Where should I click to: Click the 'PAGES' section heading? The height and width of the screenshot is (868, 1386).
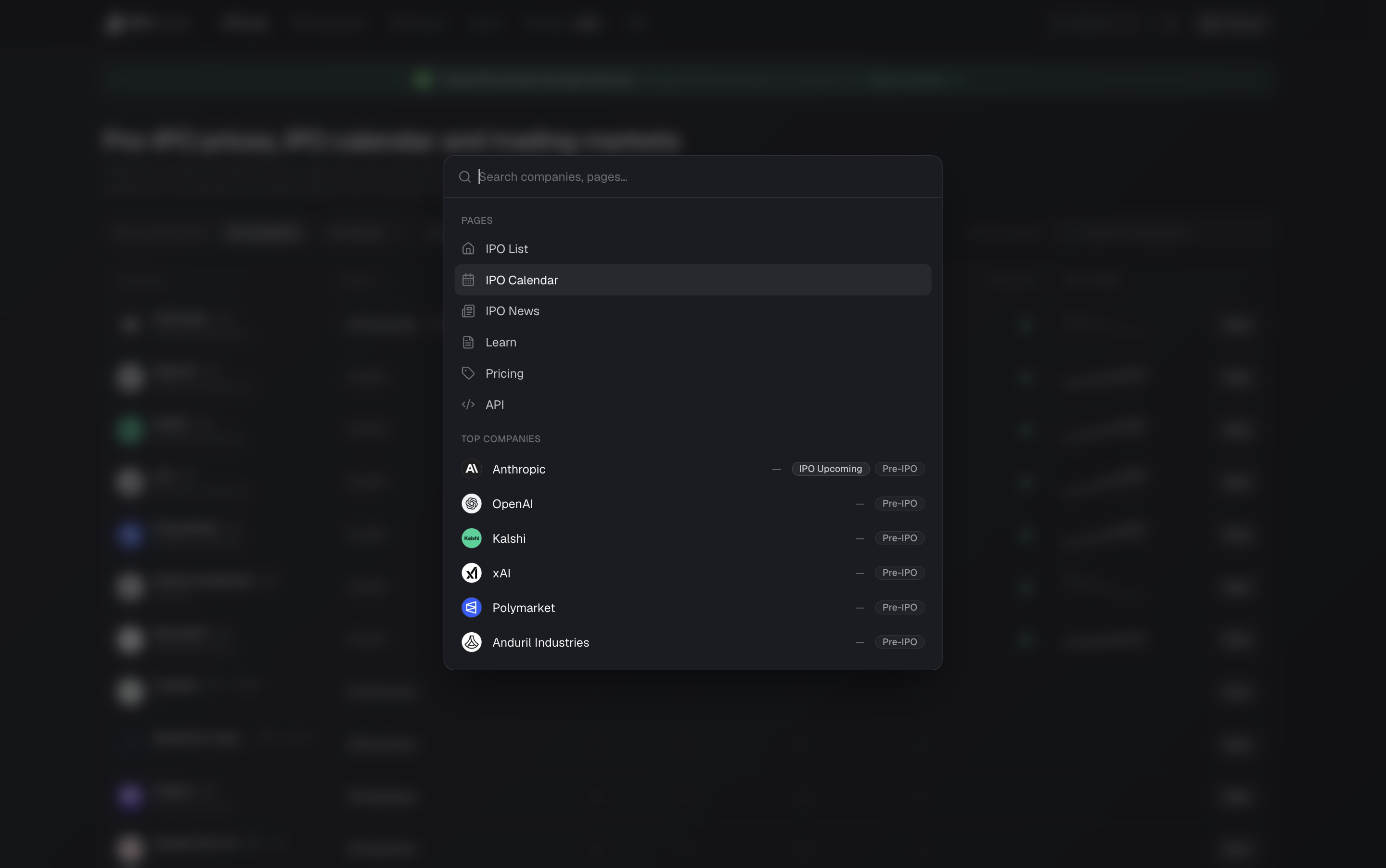coord(476,220)
